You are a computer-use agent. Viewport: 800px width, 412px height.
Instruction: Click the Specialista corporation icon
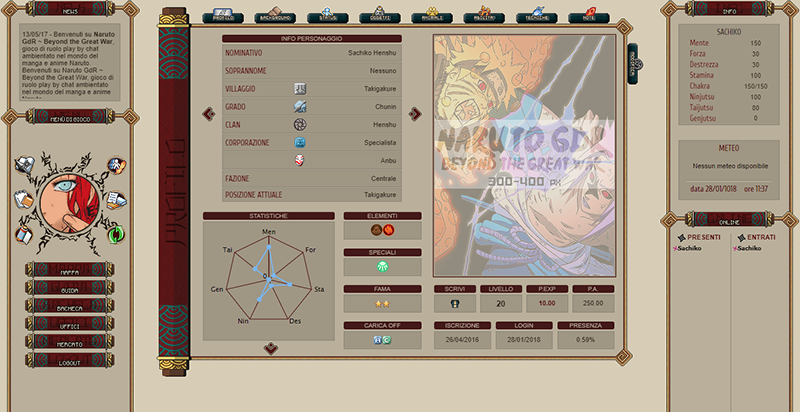pos(300,142)
